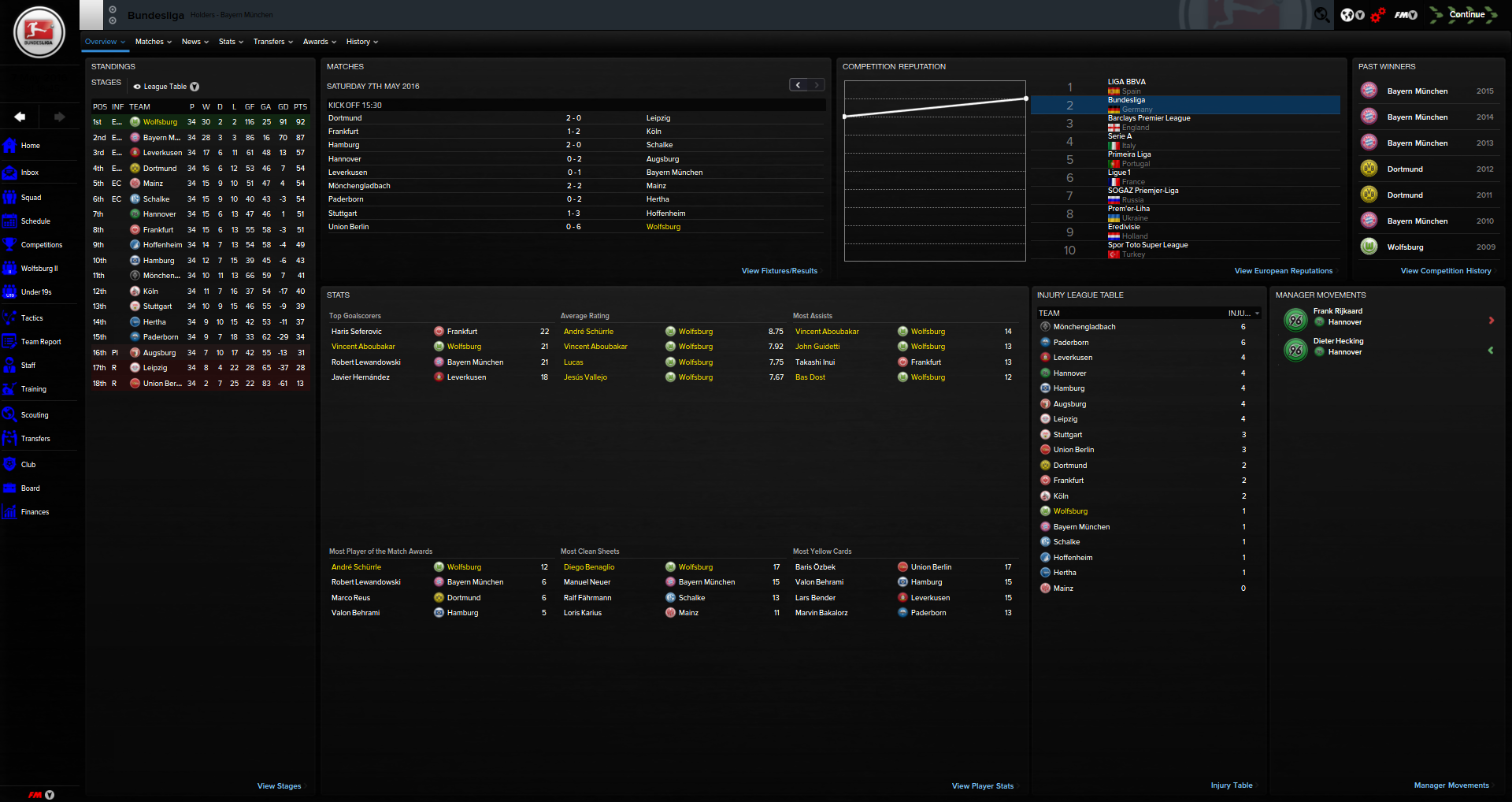Open the Transfers top menu
1512x802 pixels.
coord(273,42)
